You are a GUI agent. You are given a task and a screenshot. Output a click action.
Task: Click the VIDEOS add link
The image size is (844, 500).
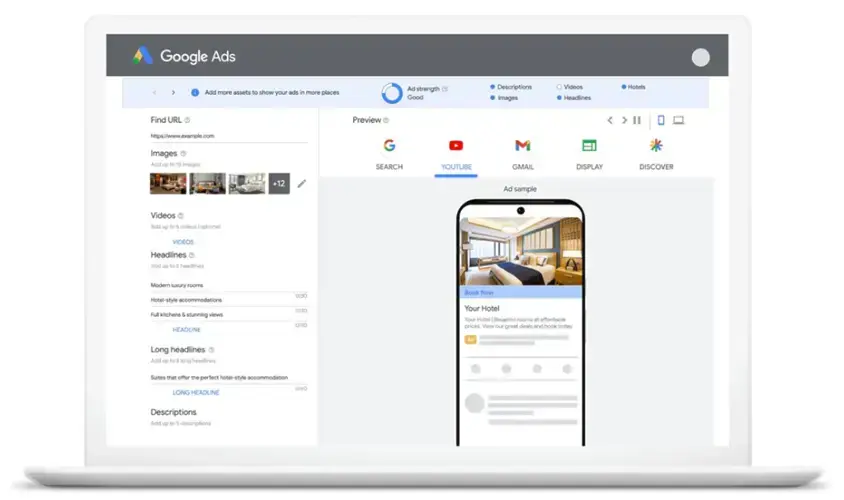coord(183,241)
